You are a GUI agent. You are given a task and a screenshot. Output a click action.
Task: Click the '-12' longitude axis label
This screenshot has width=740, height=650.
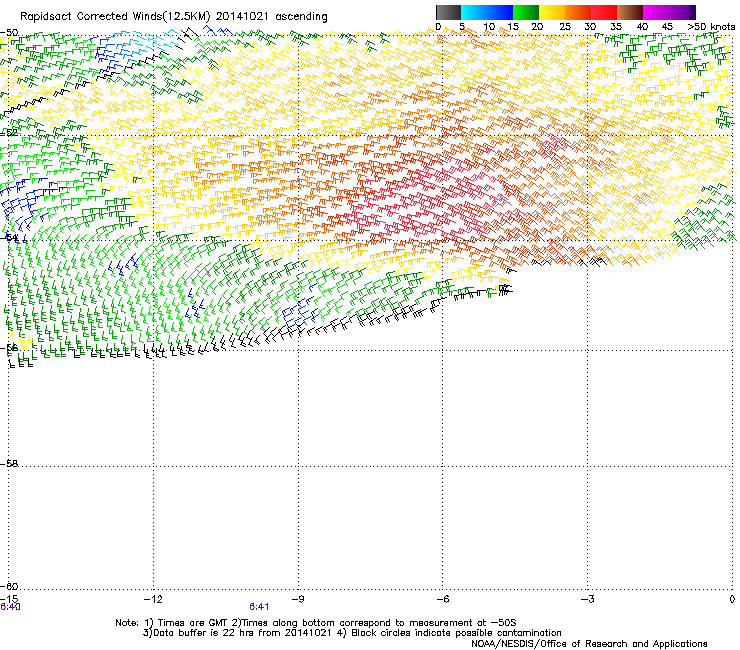coord(153,599)
